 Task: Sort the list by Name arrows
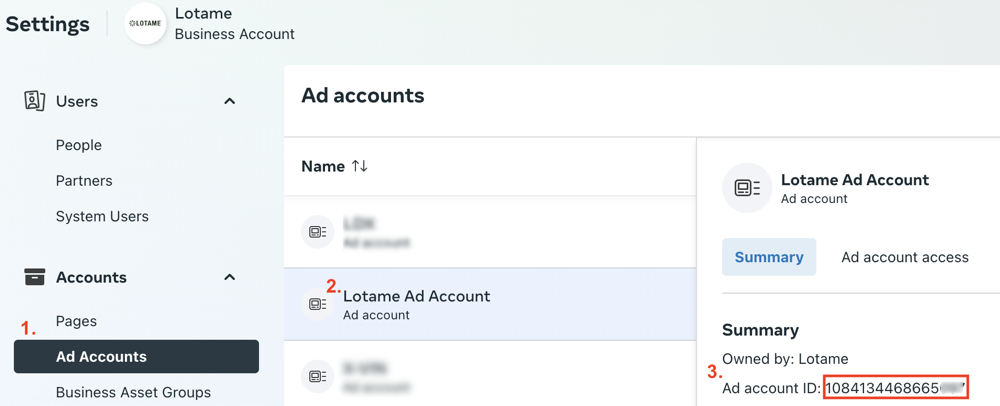(x=360, y=166)
